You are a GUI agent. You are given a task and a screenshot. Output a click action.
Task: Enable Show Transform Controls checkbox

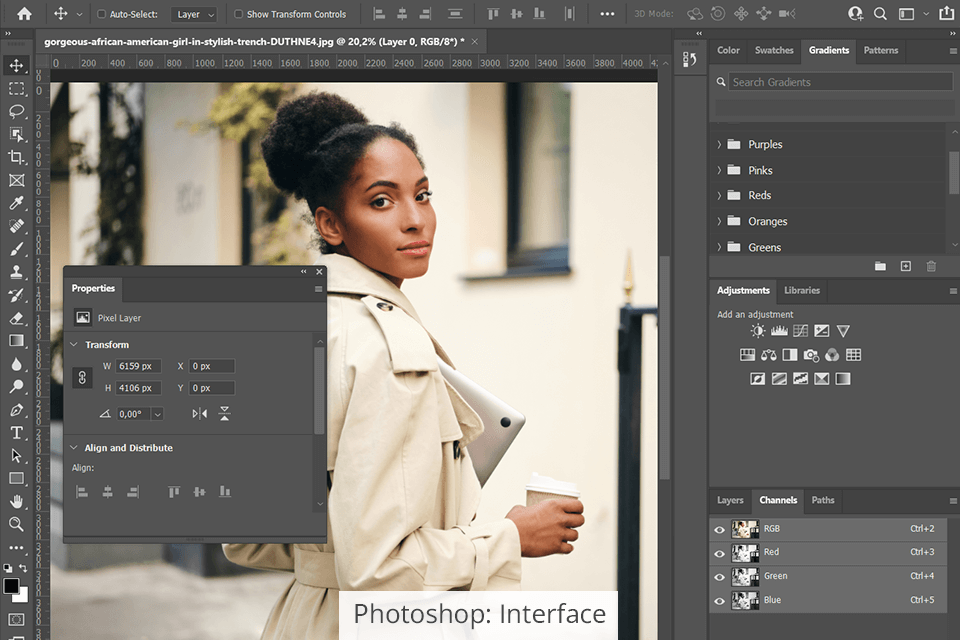239,14
